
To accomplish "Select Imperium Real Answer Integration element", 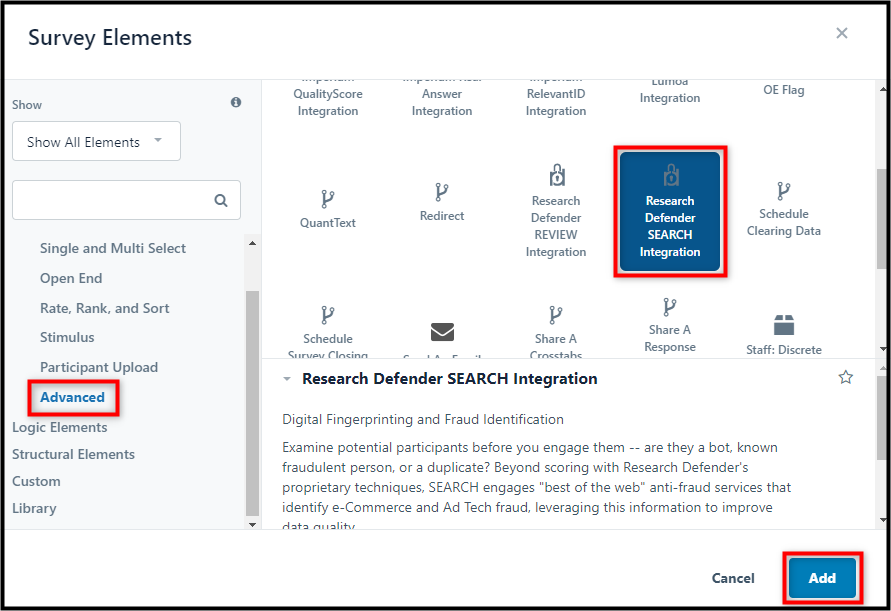I will pos(442,98).
